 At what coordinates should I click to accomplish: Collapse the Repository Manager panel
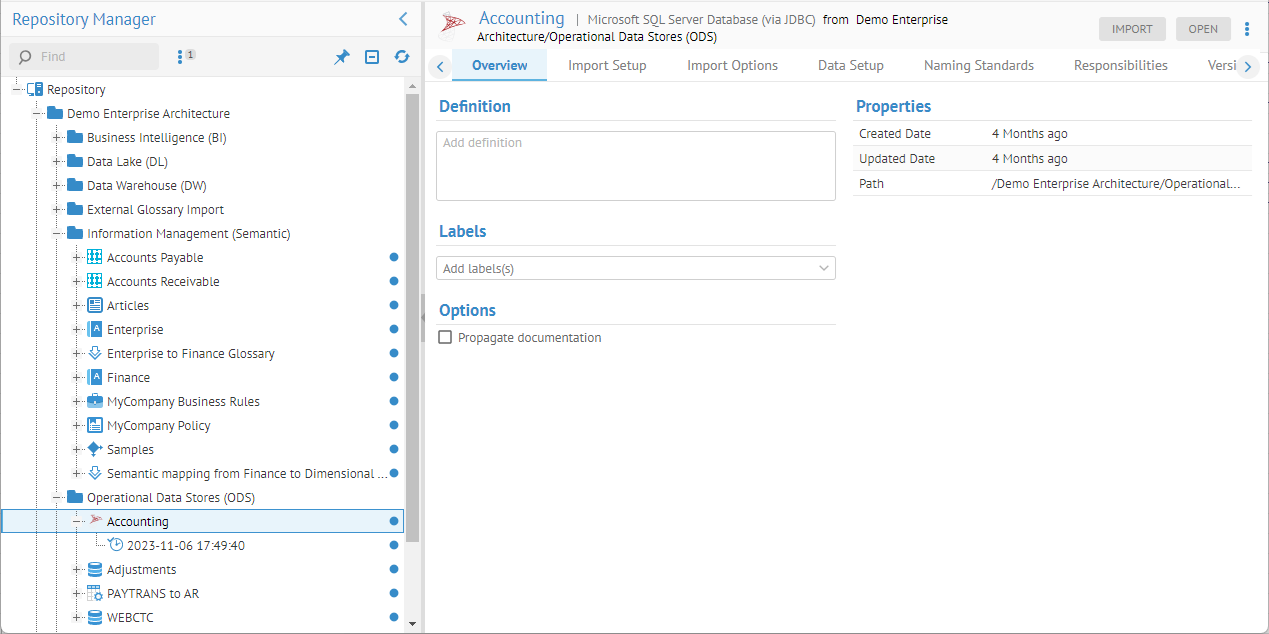click(x=403, y=19)
